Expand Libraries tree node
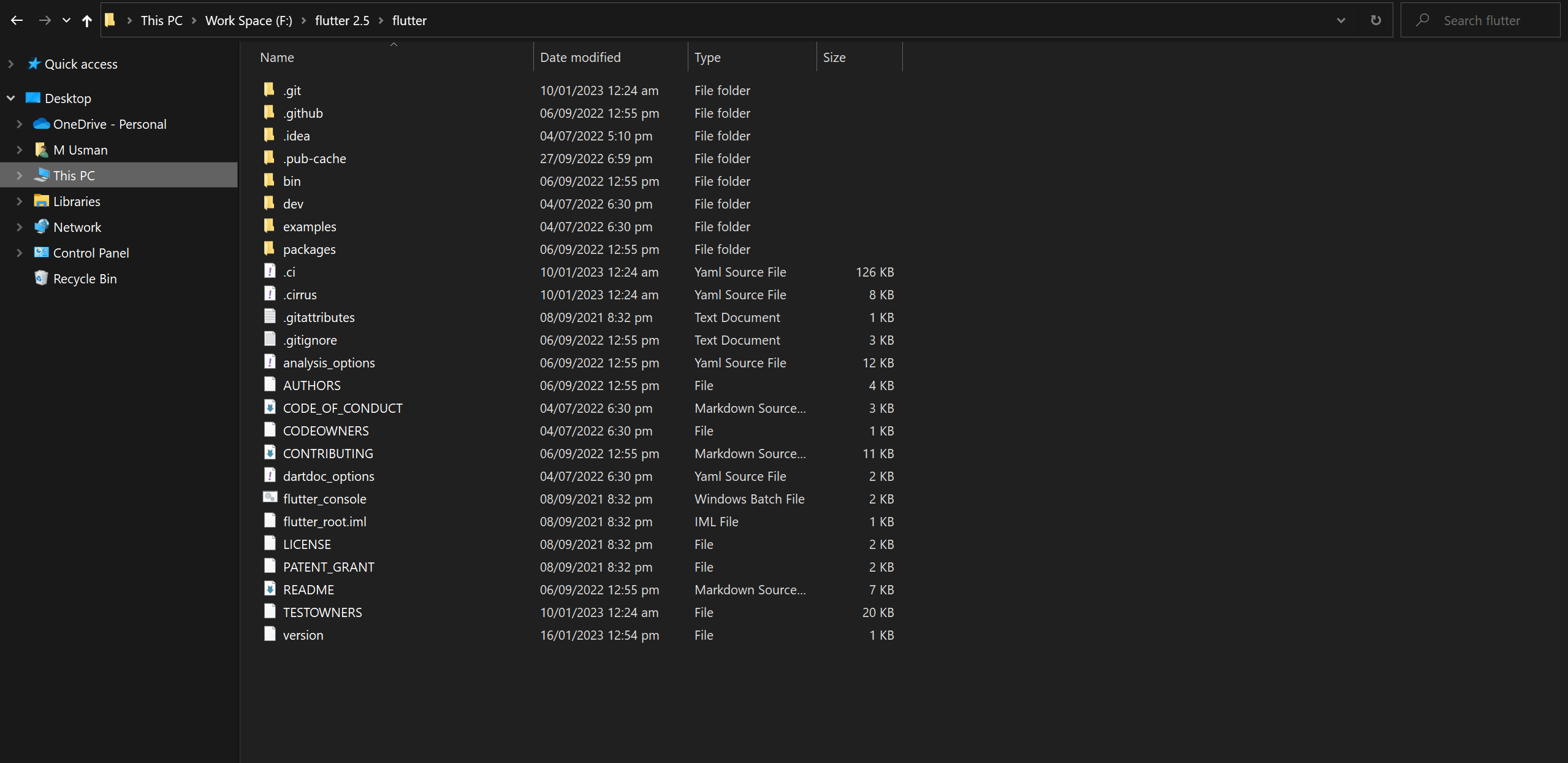Viewport: 1568px width, 763px height. coord(20,201)
